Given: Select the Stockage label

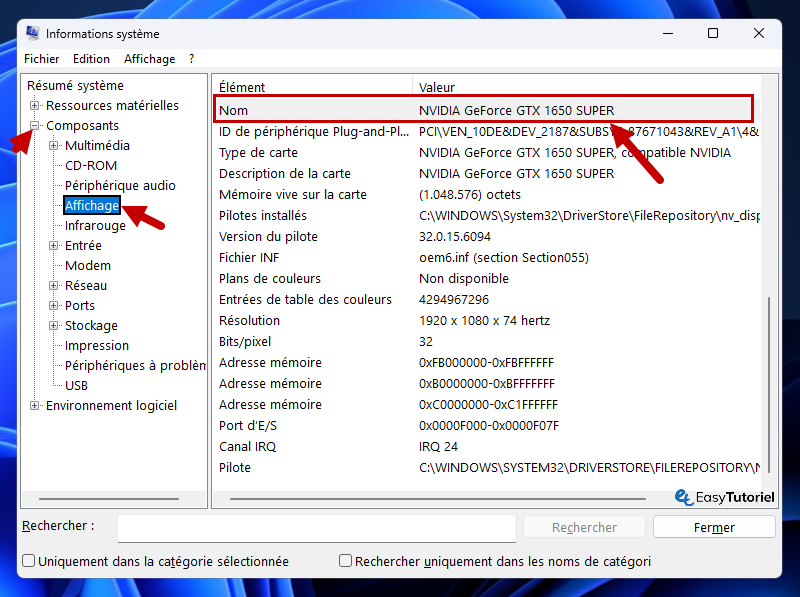Looking at the screenshot, I should click(x=91, y=325).
